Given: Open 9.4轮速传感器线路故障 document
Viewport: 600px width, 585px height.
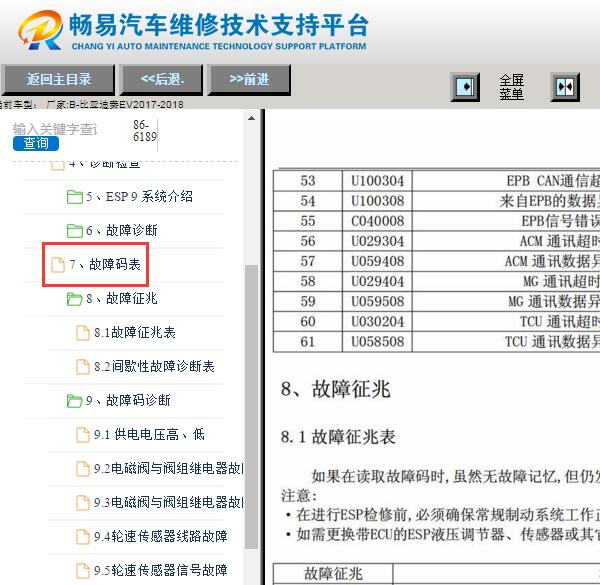Looking at the screenshot, I should point(152,536).
